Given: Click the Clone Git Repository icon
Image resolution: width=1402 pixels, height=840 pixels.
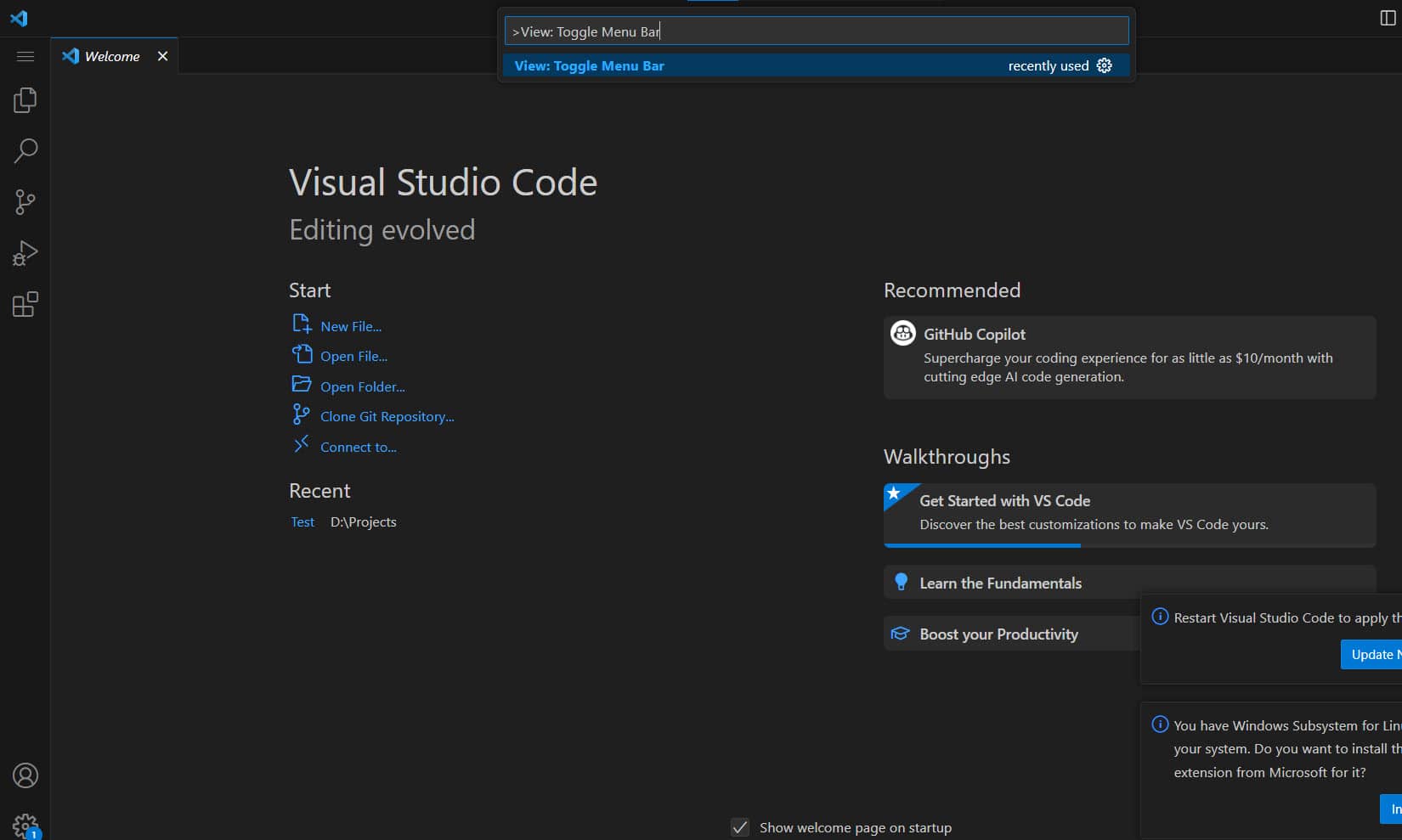Looking at the screenshot, I should pyautogui.click(x=302, y=414).
